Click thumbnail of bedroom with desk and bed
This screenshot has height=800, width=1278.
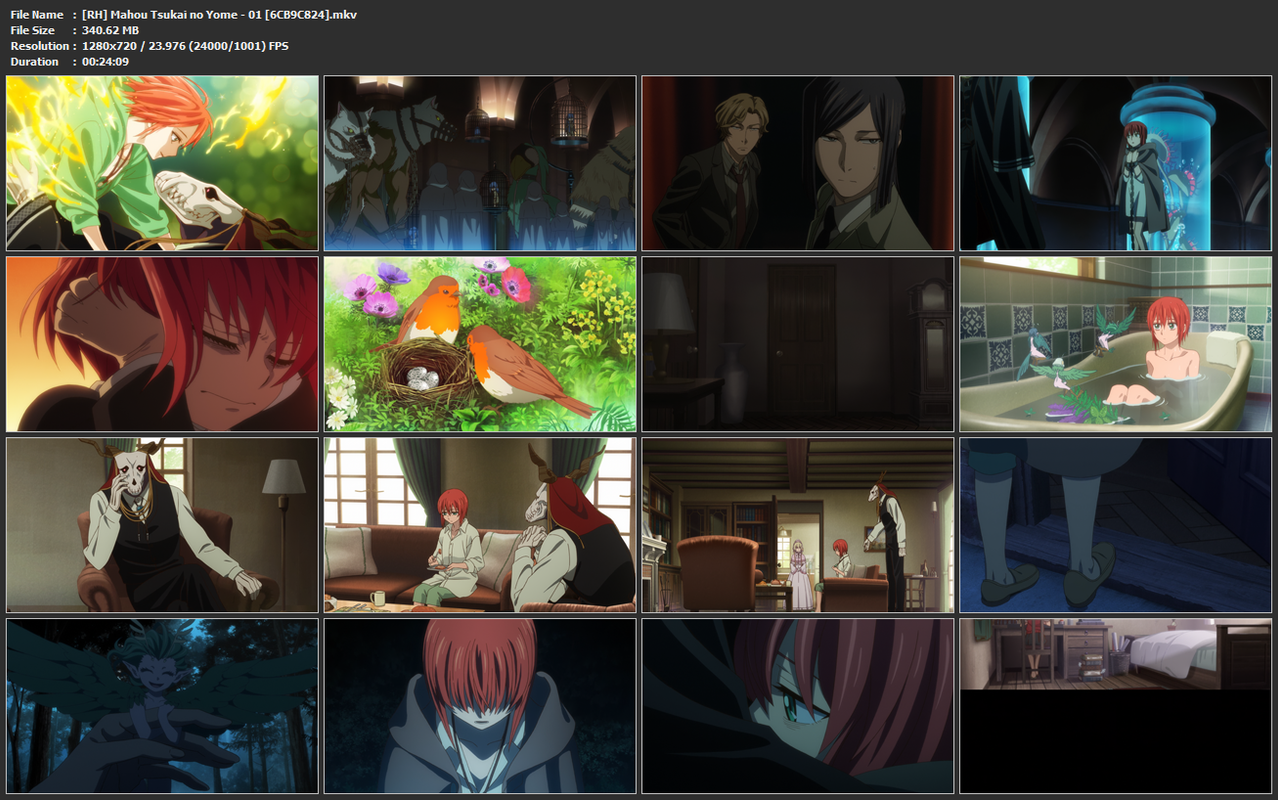(x=1116, y=706)
